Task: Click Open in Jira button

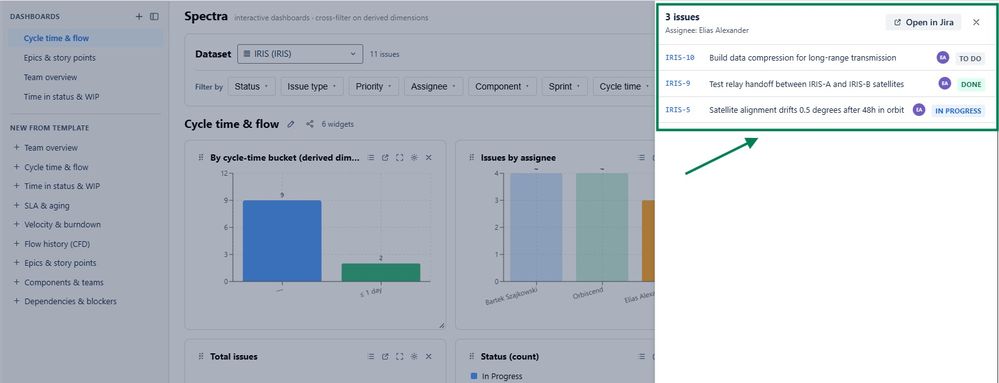Action: pyautogui.click(x=923, y=22)
